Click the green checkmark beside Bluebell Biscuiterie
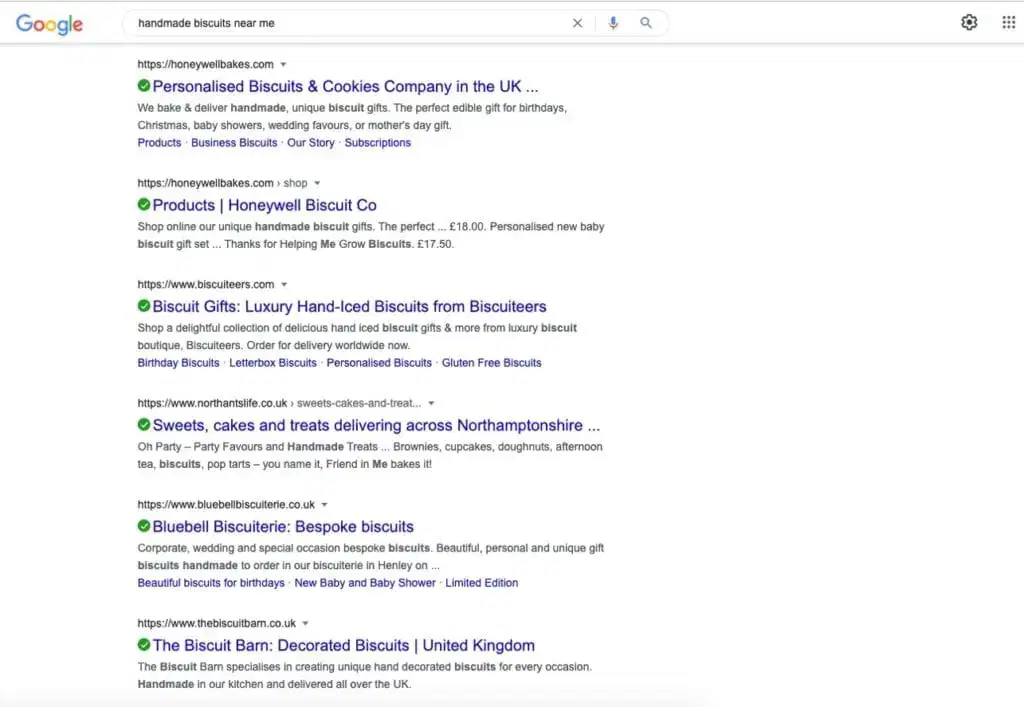Image resolution: width=1024 pixels, height=707 pixels. coord(143,526)
